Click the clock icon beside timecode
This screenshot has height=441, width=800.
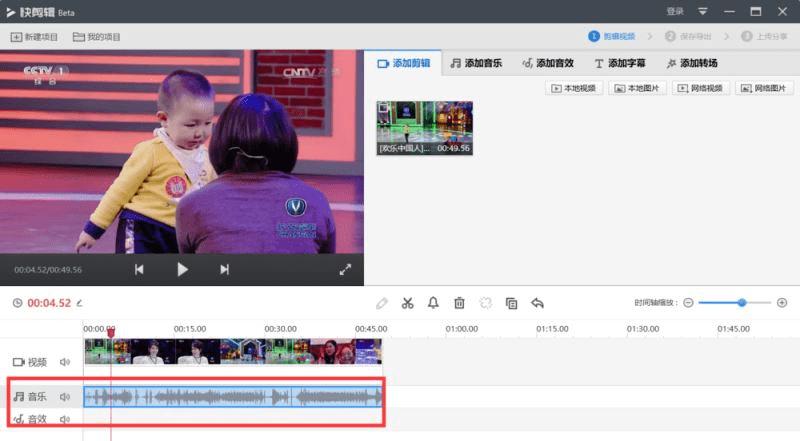click(x=17, y=303)
